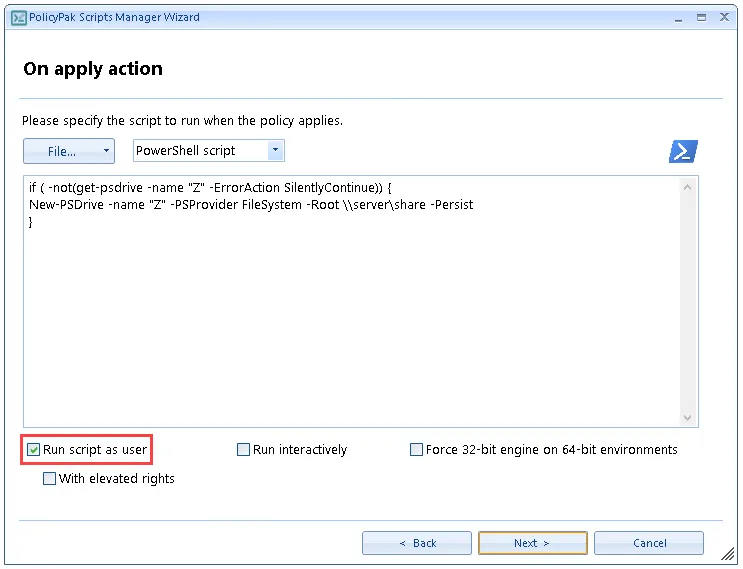Click the New-PSDrive line in the script
The height and width of the screenshot is (569, 743).
pos(251,205)
